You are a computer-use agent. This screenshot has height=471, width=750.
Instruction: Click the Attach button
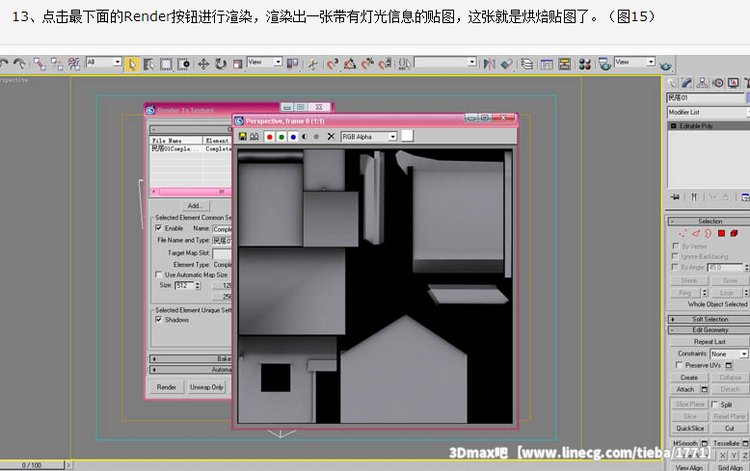click(x=685, y=390)
